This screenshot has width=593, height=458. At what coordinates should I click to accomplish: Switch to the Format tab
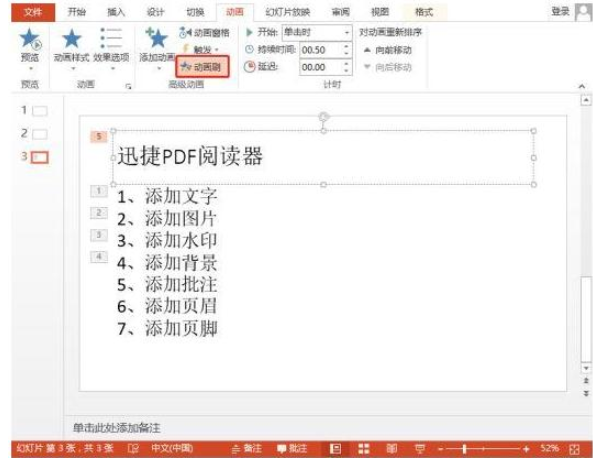coord(424,12)
